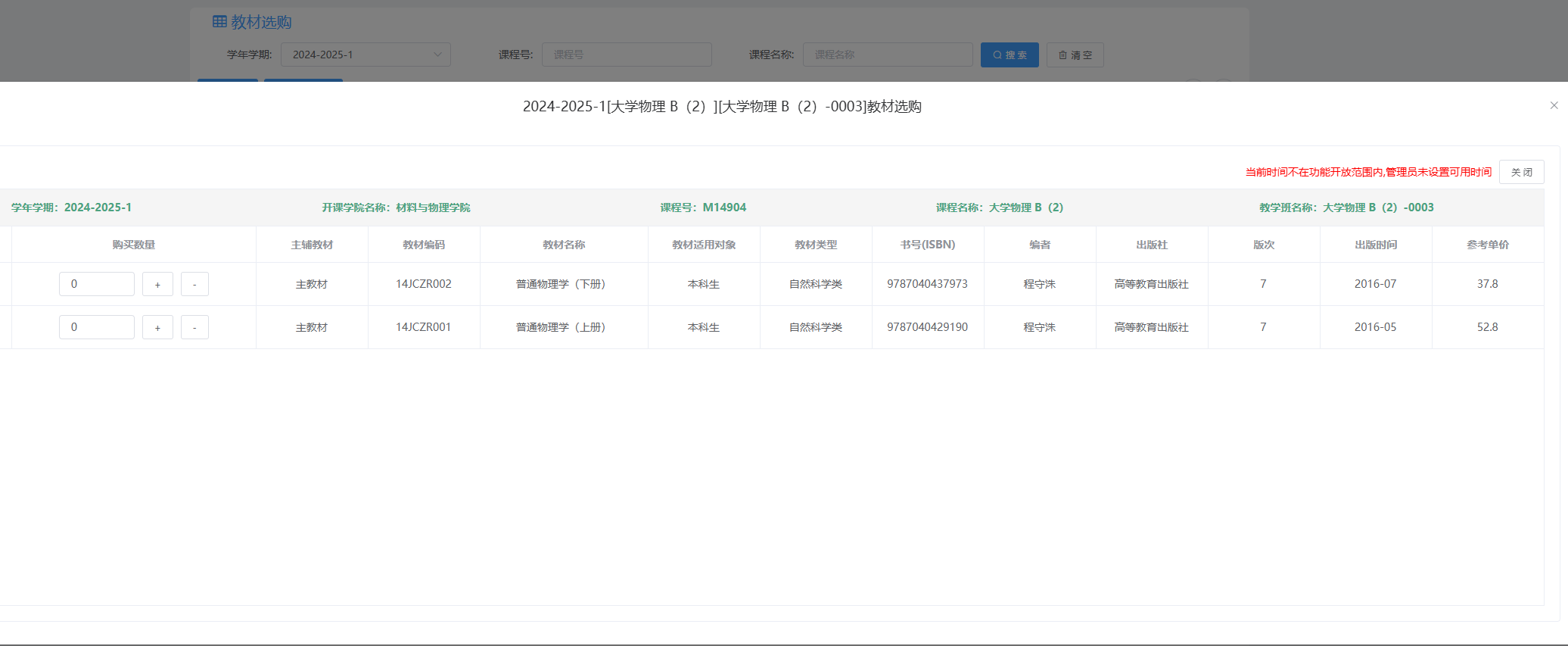Click the 清空 button
Viewport: 1568px width, 646px height.
click(x=1075, y=55)
